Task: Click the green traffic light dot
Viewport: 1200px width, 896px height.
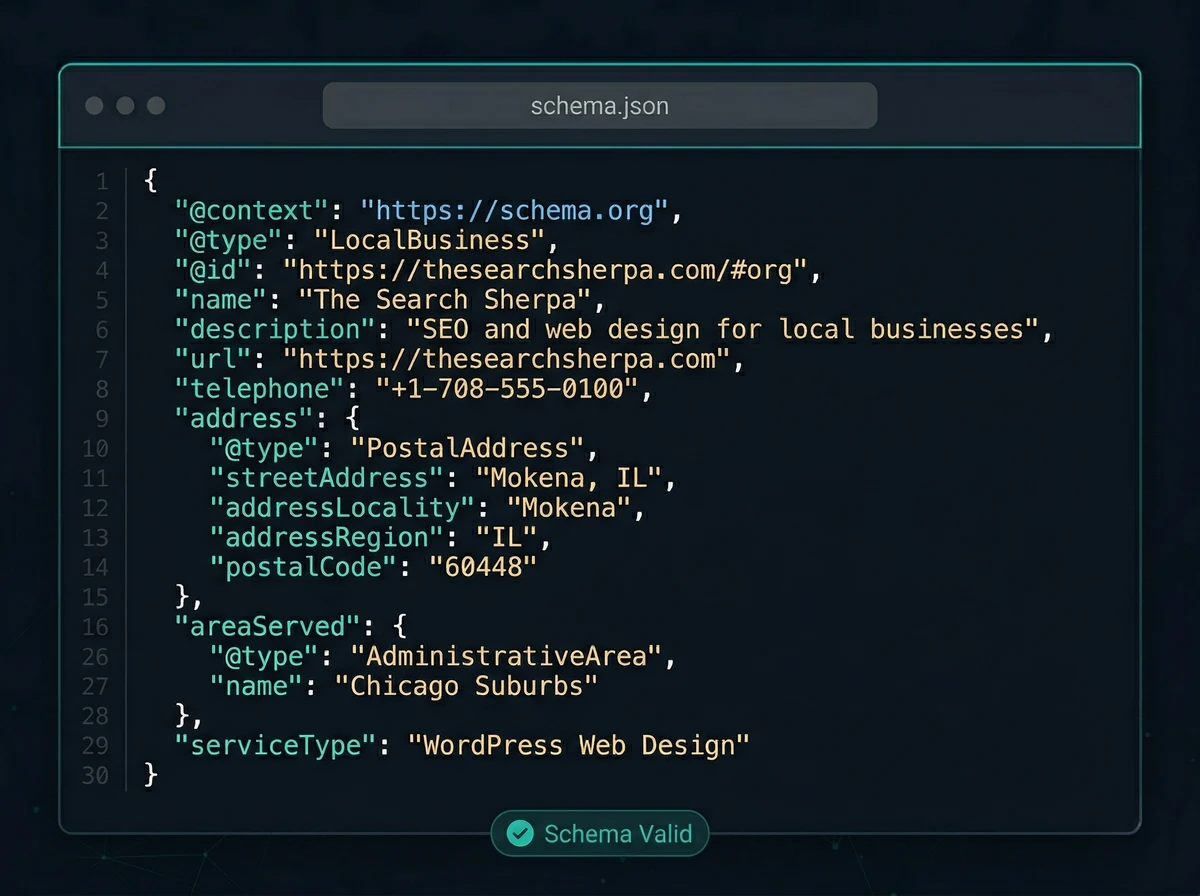Action: point(155,104)
